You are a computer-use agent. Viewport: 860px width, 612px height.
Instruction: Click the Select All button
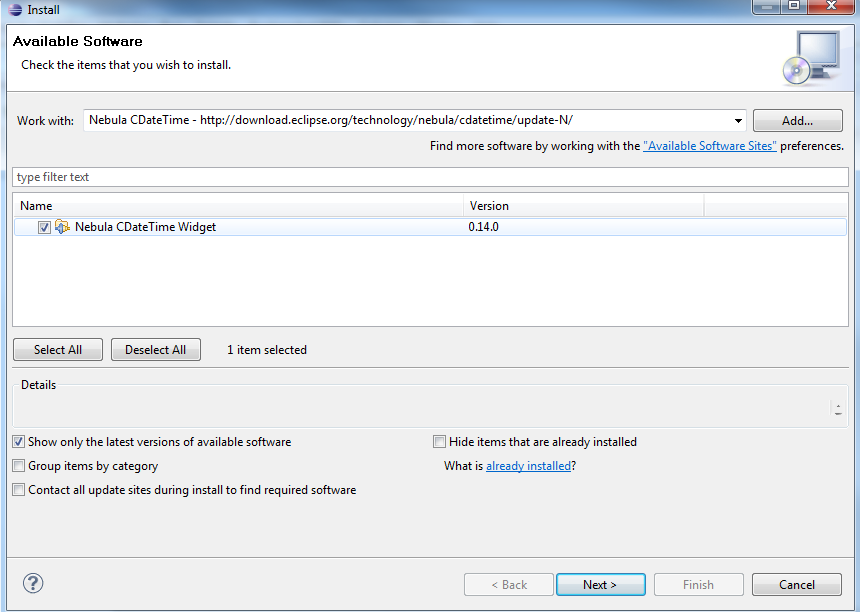click(58, 350)
